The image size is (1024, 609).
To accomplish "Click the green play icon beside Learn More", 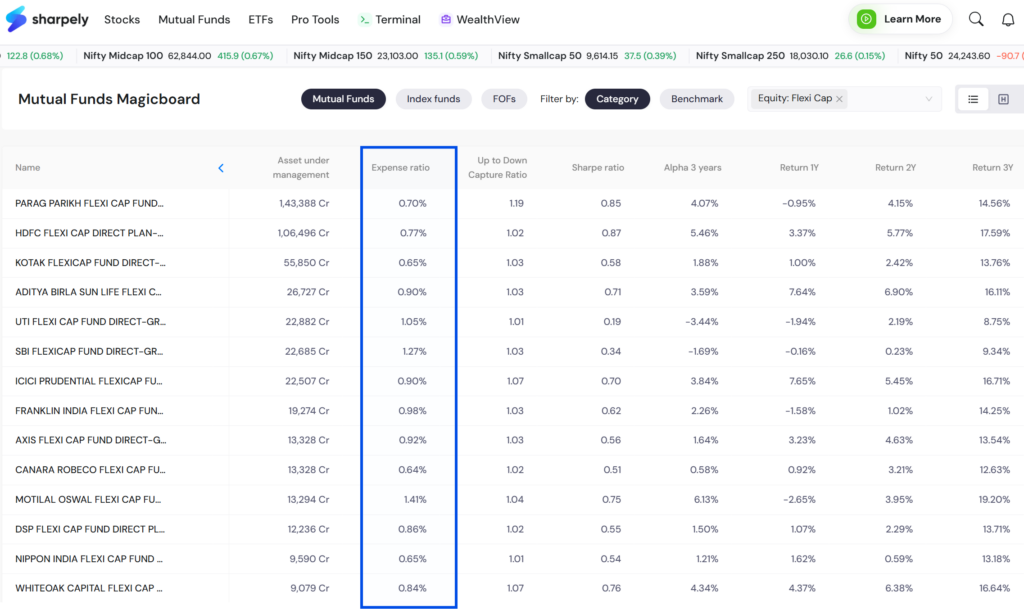I will pyautogui.click(x=867, y=19).
